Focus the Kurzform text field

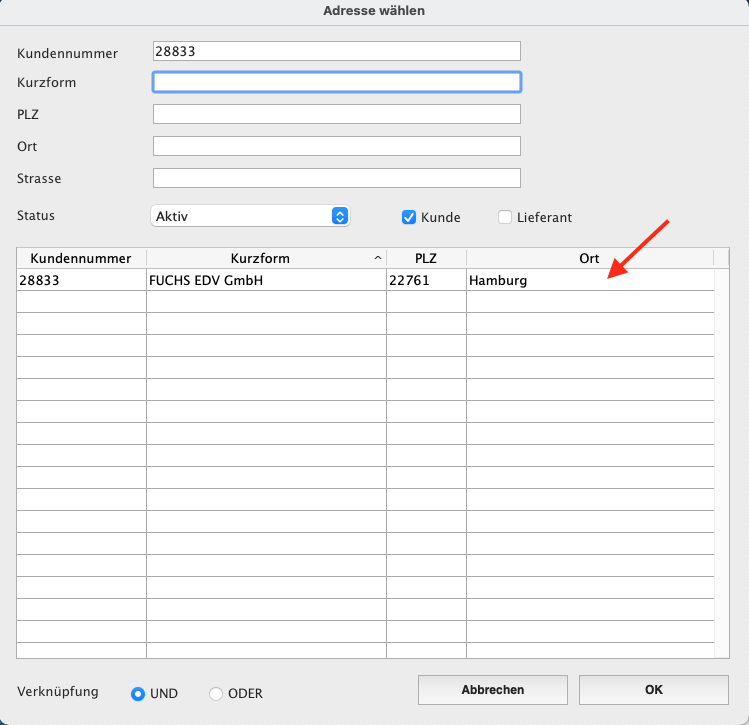[x=336, y=82]
